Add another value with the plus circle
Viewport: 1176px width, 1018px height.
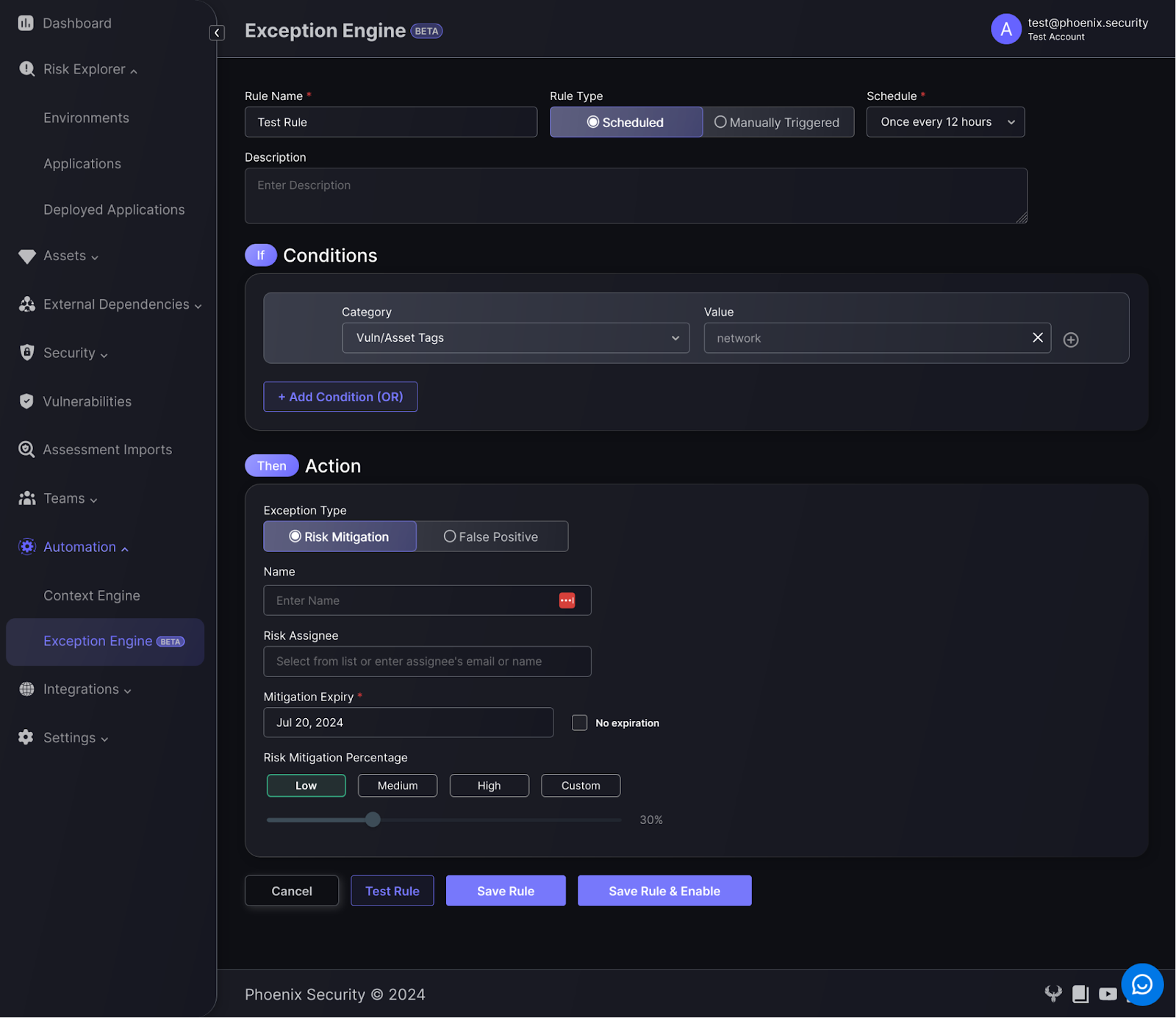click(x=1071, y=340)
